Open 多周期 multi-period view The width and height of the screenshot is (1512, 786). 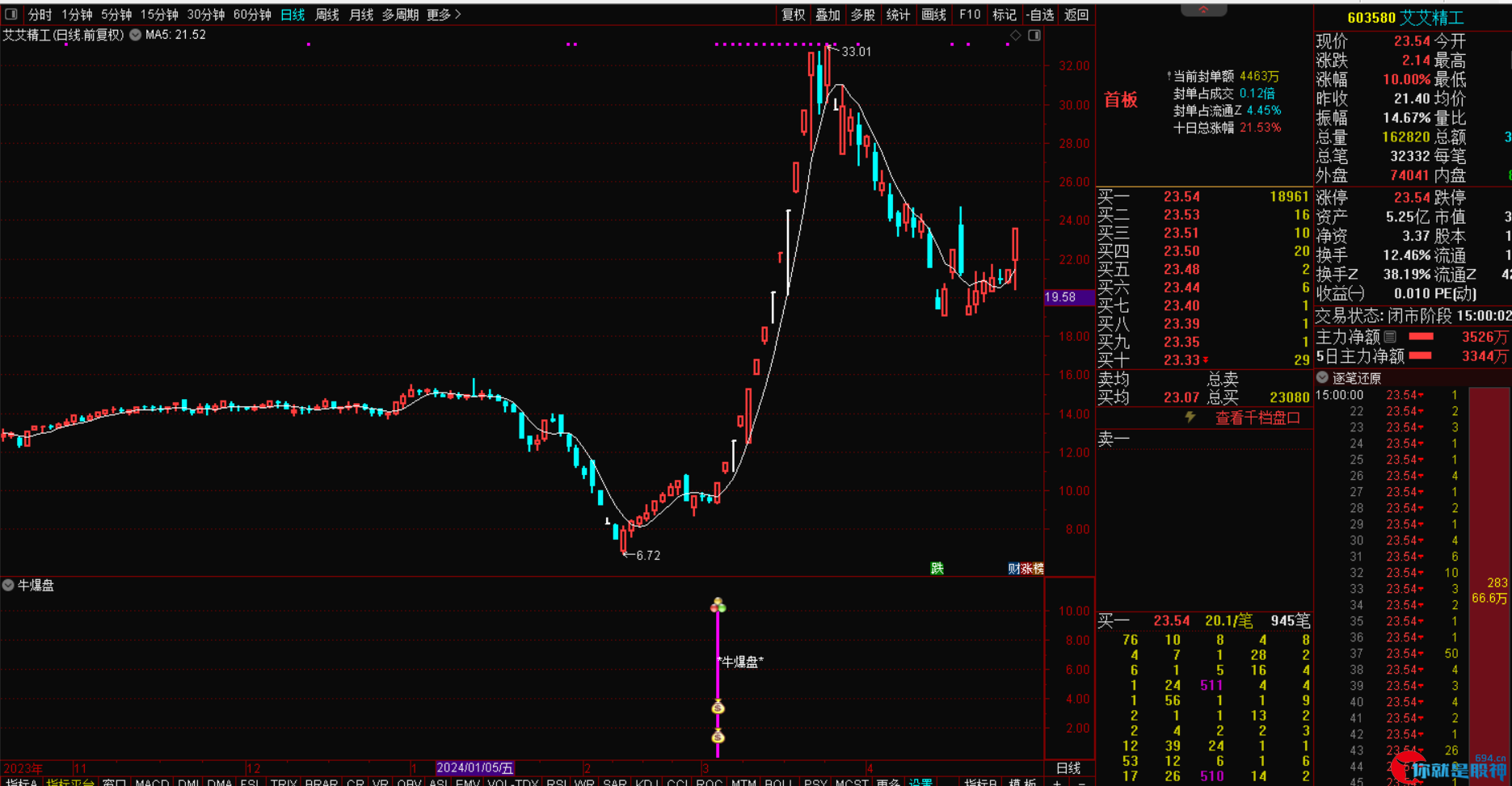pos(400,15)
